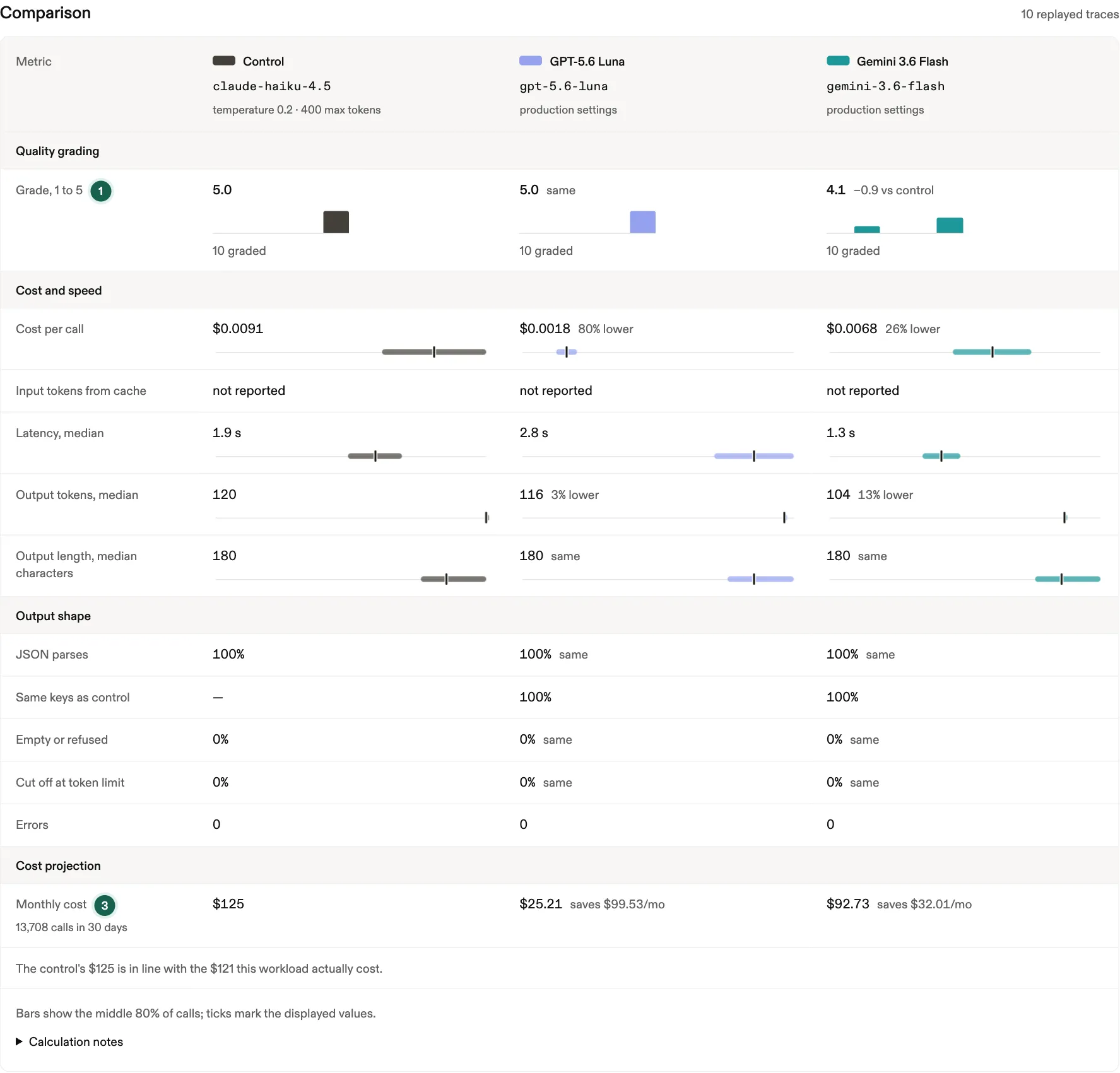Click the Control dark color swatch

click(224, 61)
